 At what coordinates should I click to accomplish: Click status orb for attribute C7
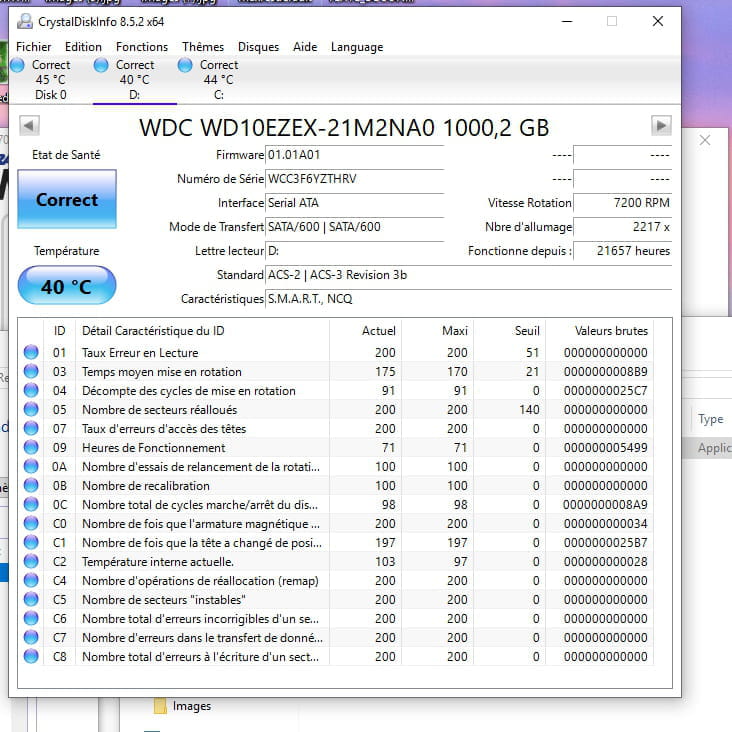(31, 637)
